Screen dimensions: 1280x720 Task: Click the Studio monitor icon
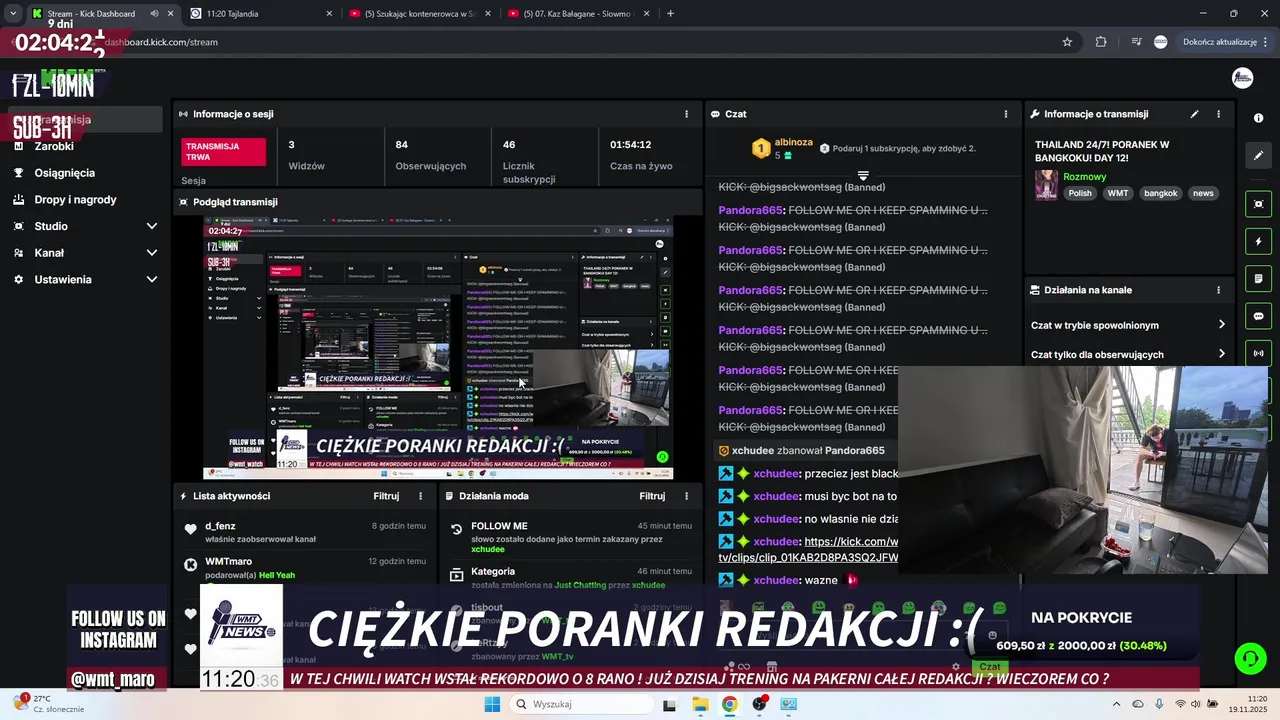point(18,226)
